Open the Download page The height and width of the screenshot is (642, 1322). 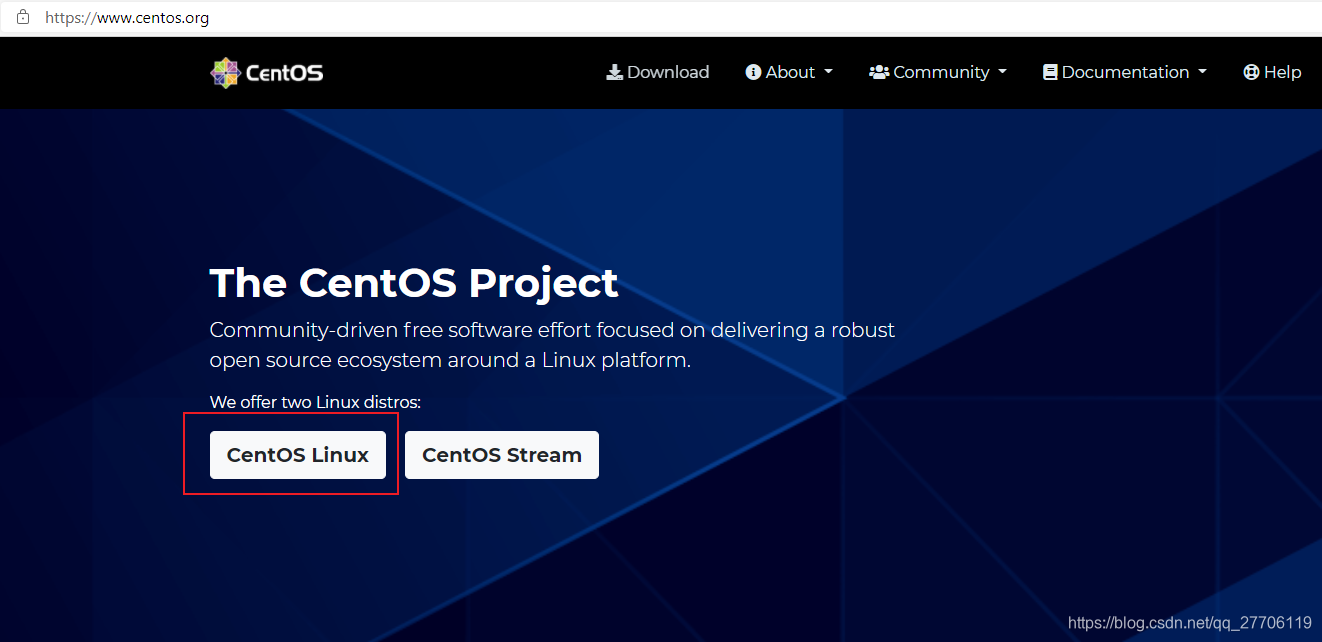(x=658, y=72)
